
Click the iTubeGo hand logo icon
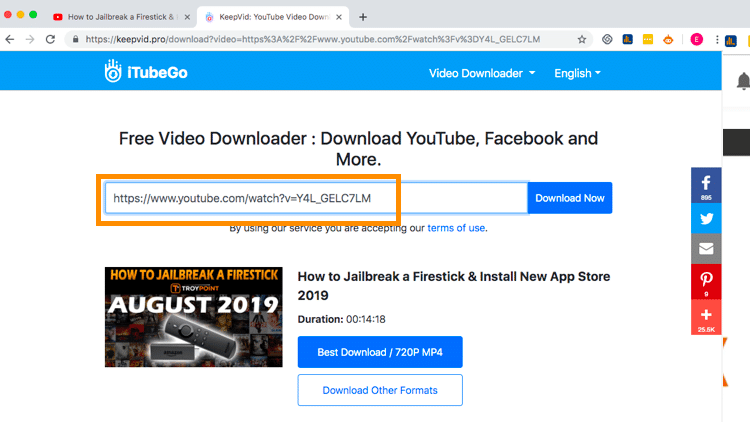(x=113, y=71)
